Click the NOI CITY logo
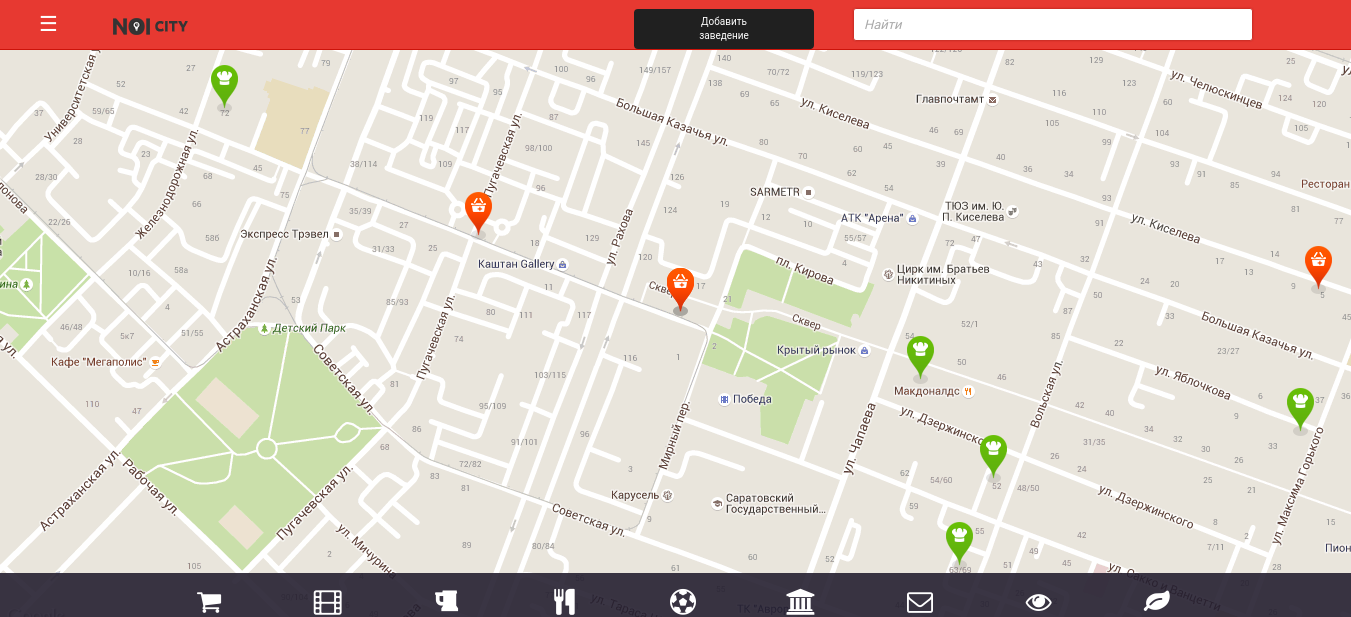 [150, 26]
